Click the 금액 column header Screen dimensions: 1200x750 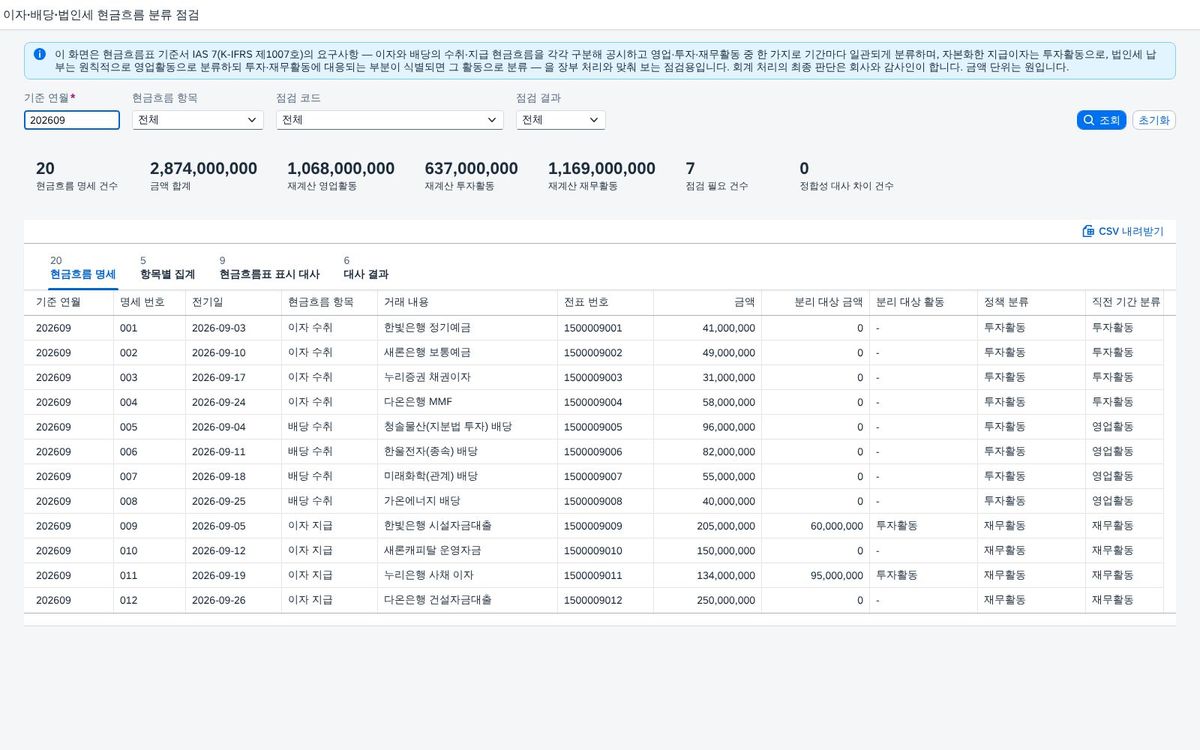click(x=707, y=303)
